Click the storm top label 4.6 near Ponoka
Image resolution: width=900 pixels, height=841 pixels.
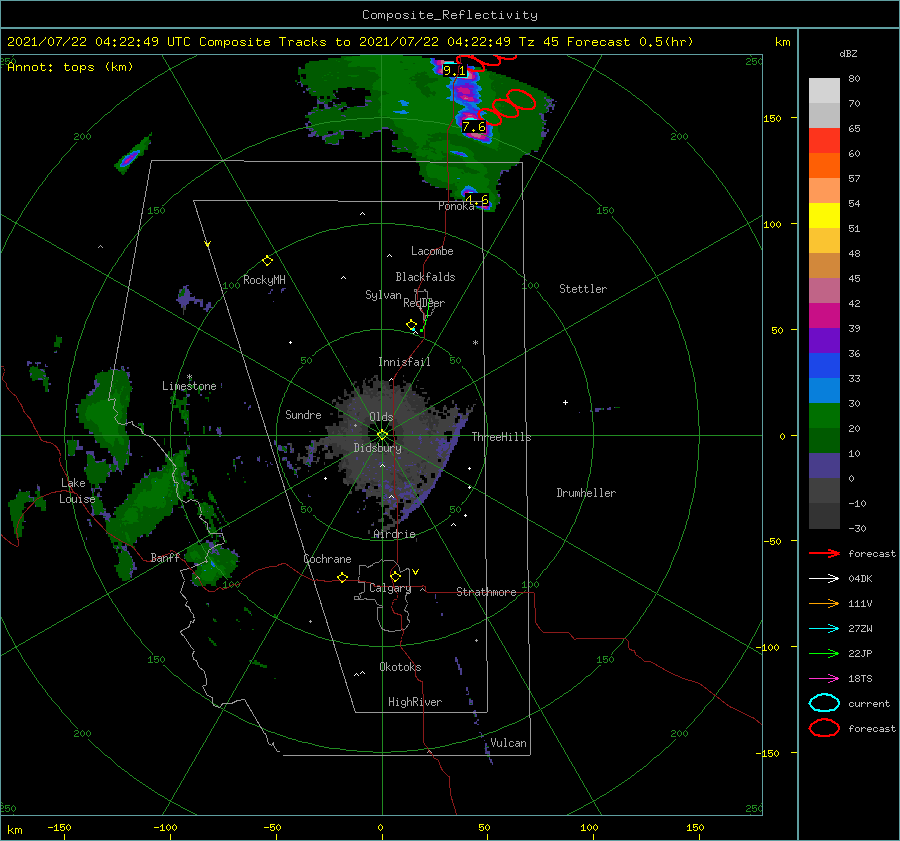pyautogui.click(x=476, y=200)
